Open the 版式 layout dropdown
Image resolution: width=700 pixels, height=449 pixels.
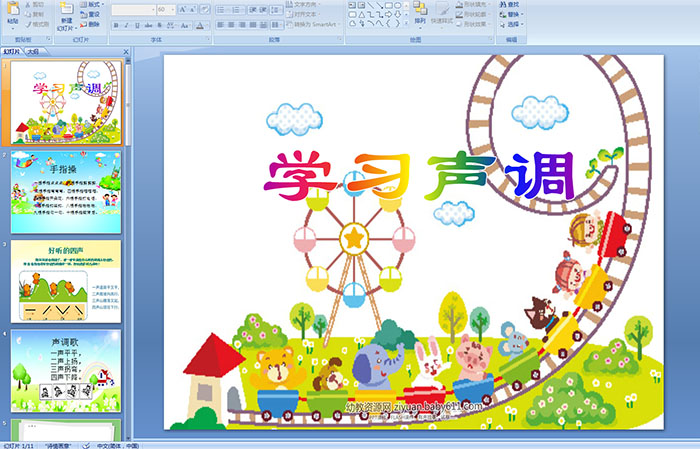click(x=92, y=4)
